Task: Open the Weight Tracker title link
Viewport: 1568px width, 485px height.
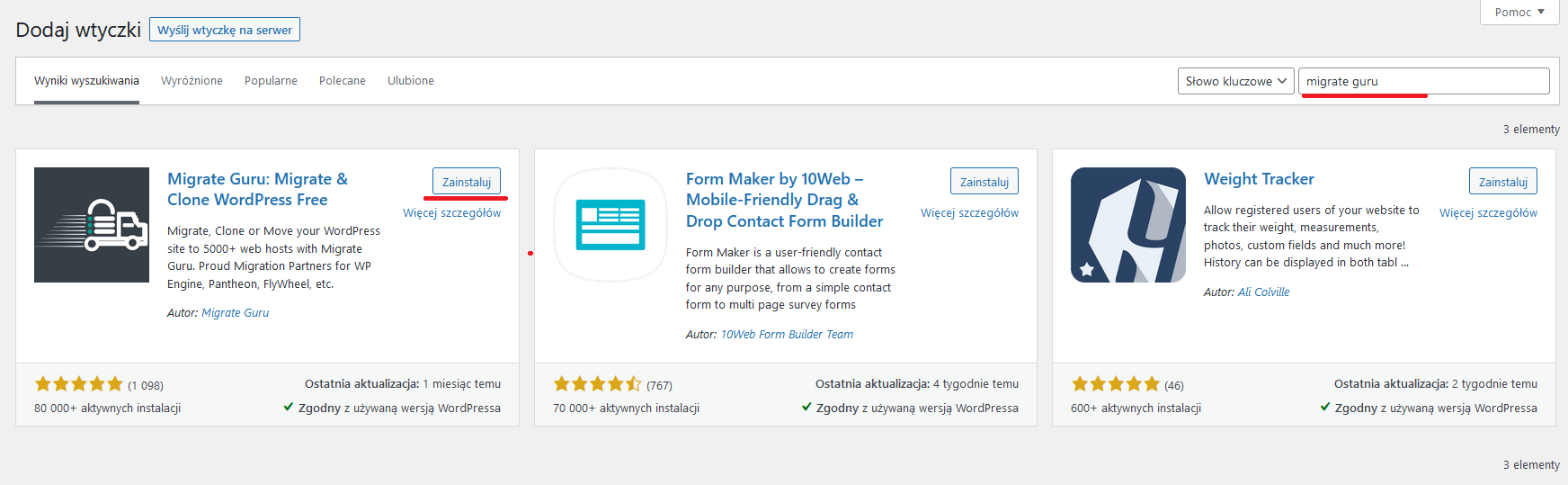Action: pos(1259,179)
